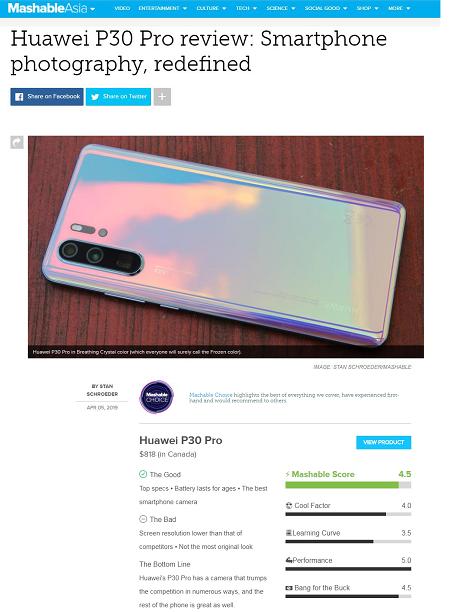Click the plus icon for more share options
The width and height of the screenshot is (450, 612).
[162, 97]
